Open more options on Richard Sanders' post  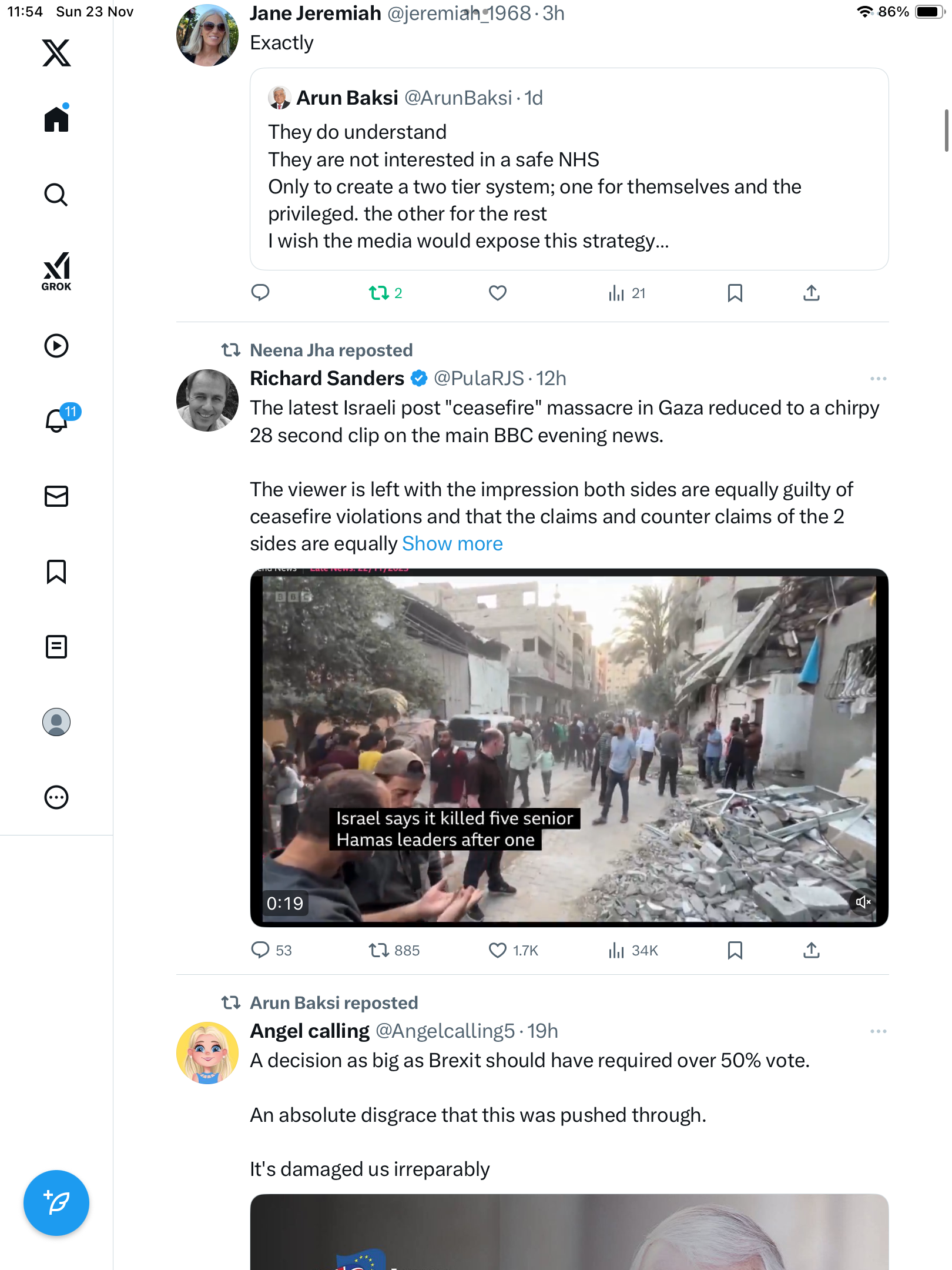[x=878, y=379]
